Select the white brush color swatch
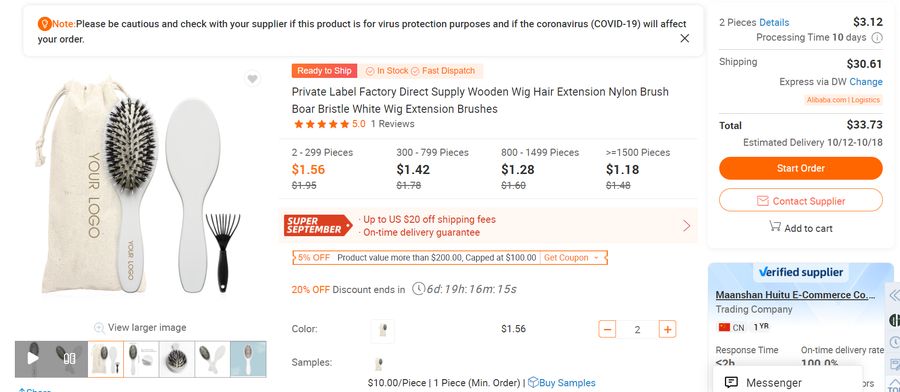 [x=383, y=330]
